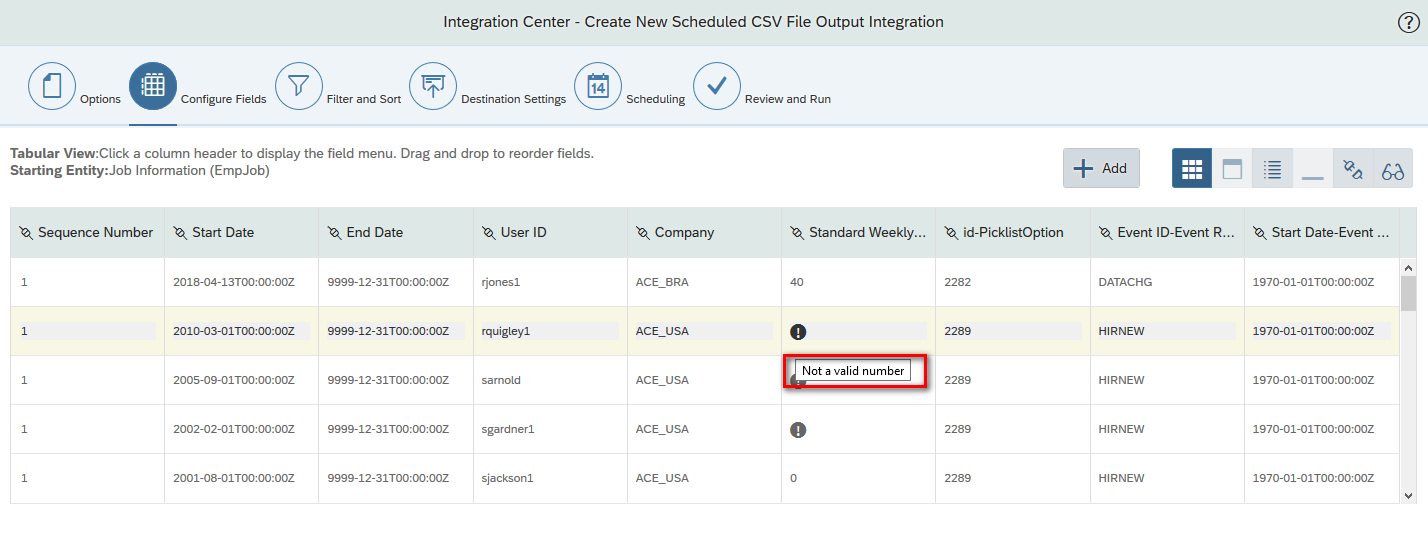The width and height of the screenshot is (1428, 538).
Task: Click start date 2018-04-13T00:00:00Z cell
Action: point(242,282)
